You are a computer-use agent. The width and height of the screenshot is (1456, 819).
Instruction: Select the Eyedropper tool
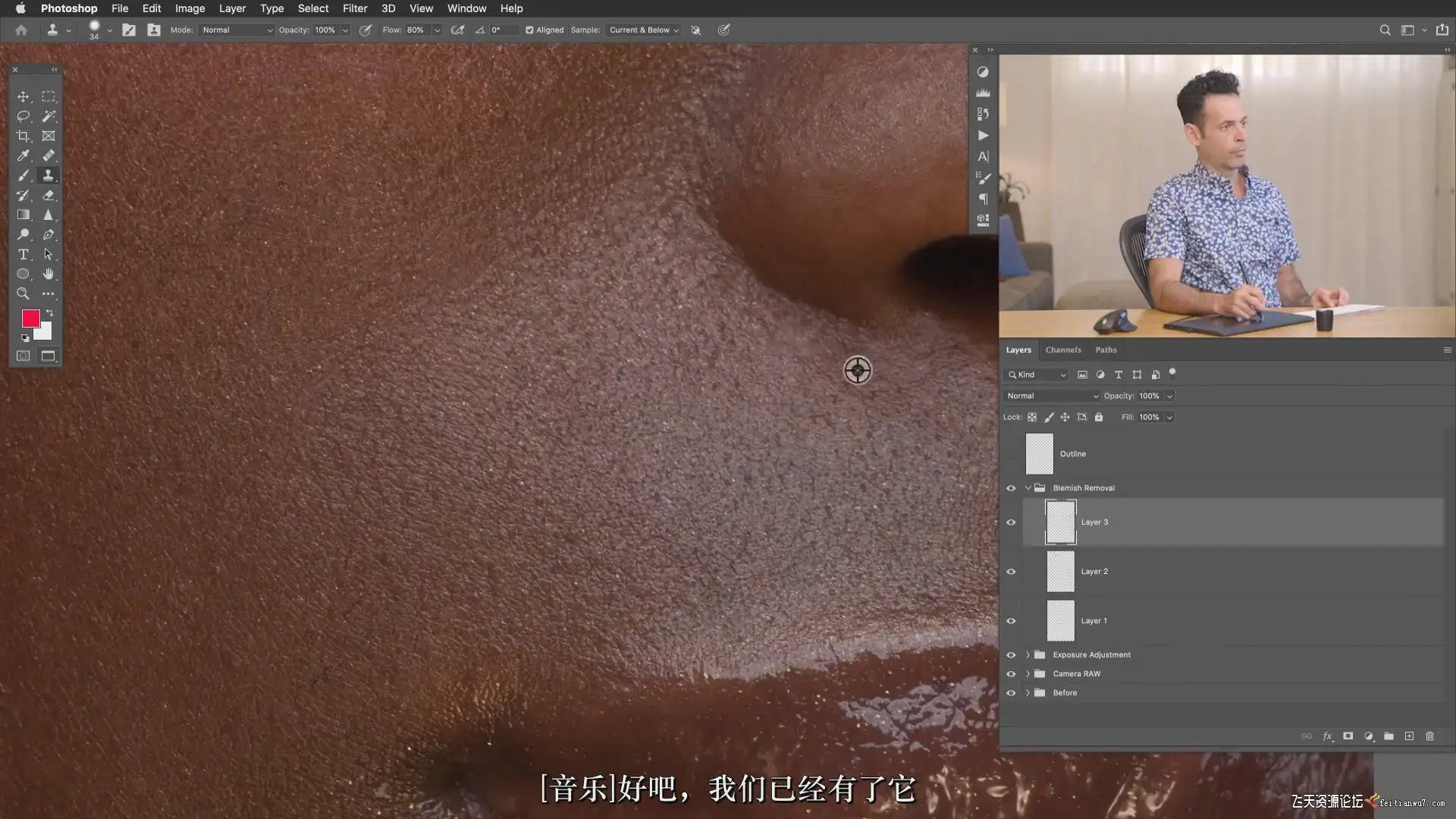[x=23, y=155]
